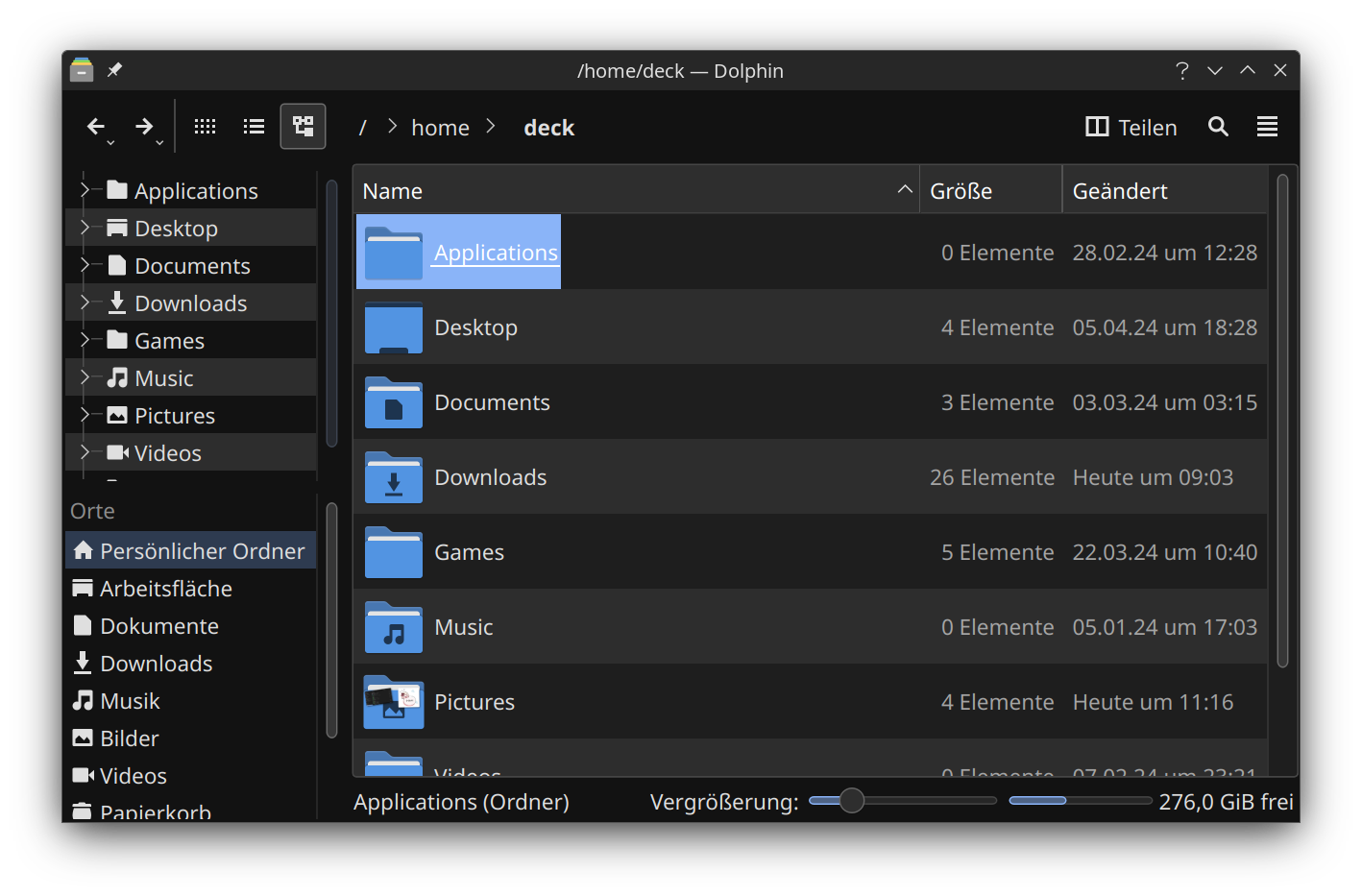The height and width of the screenshot is (896, 1362).
Task: Click the Applications tree folder icon
Action: click(x=117, y=190)
